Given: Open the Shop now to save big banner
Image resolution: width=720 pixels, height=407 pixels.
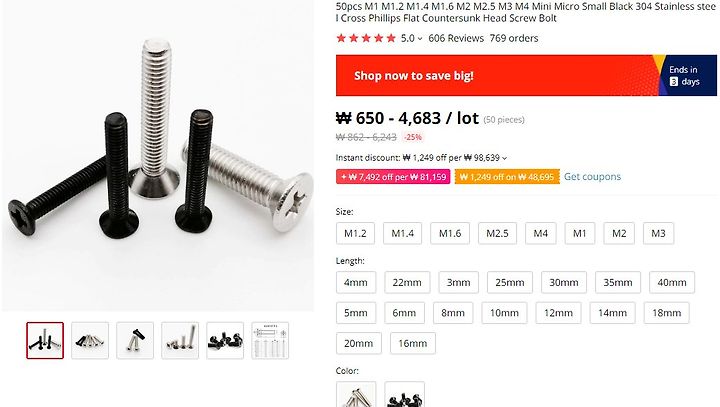Looking at the screenshot, I should [x=526, y=75].
